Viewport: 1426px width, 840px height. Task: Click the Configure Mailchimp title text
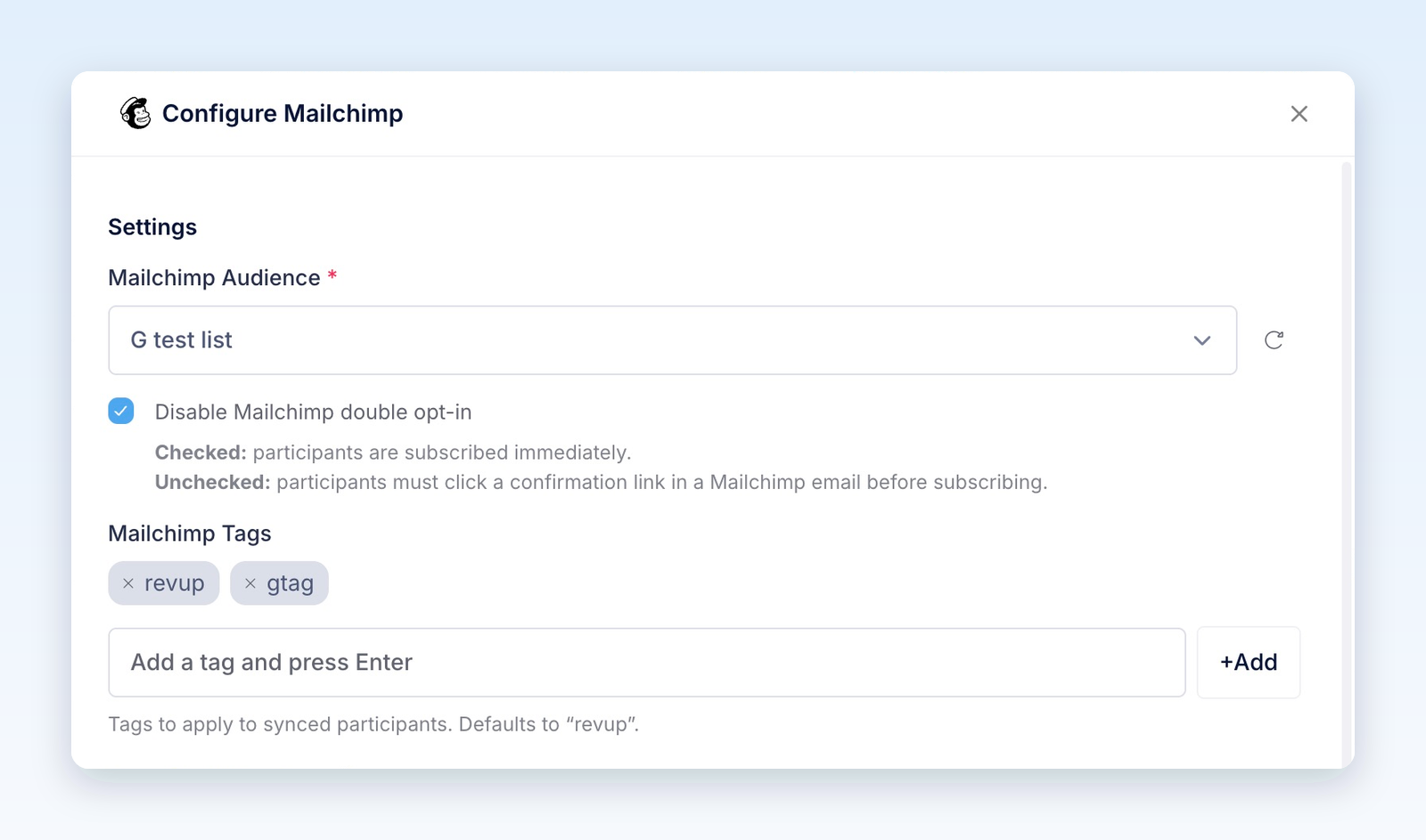283,114
